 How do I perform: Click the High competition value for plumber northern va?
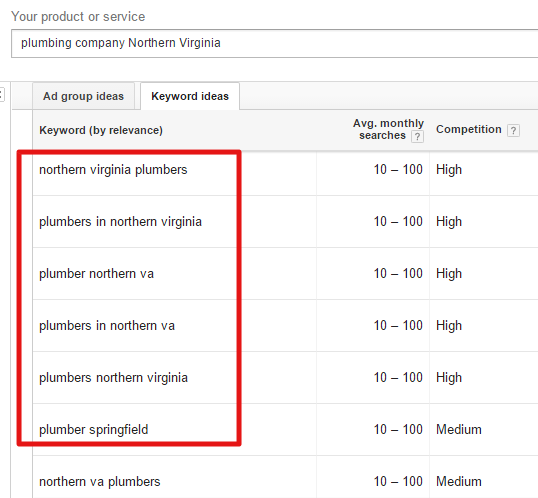pos(449,274)
